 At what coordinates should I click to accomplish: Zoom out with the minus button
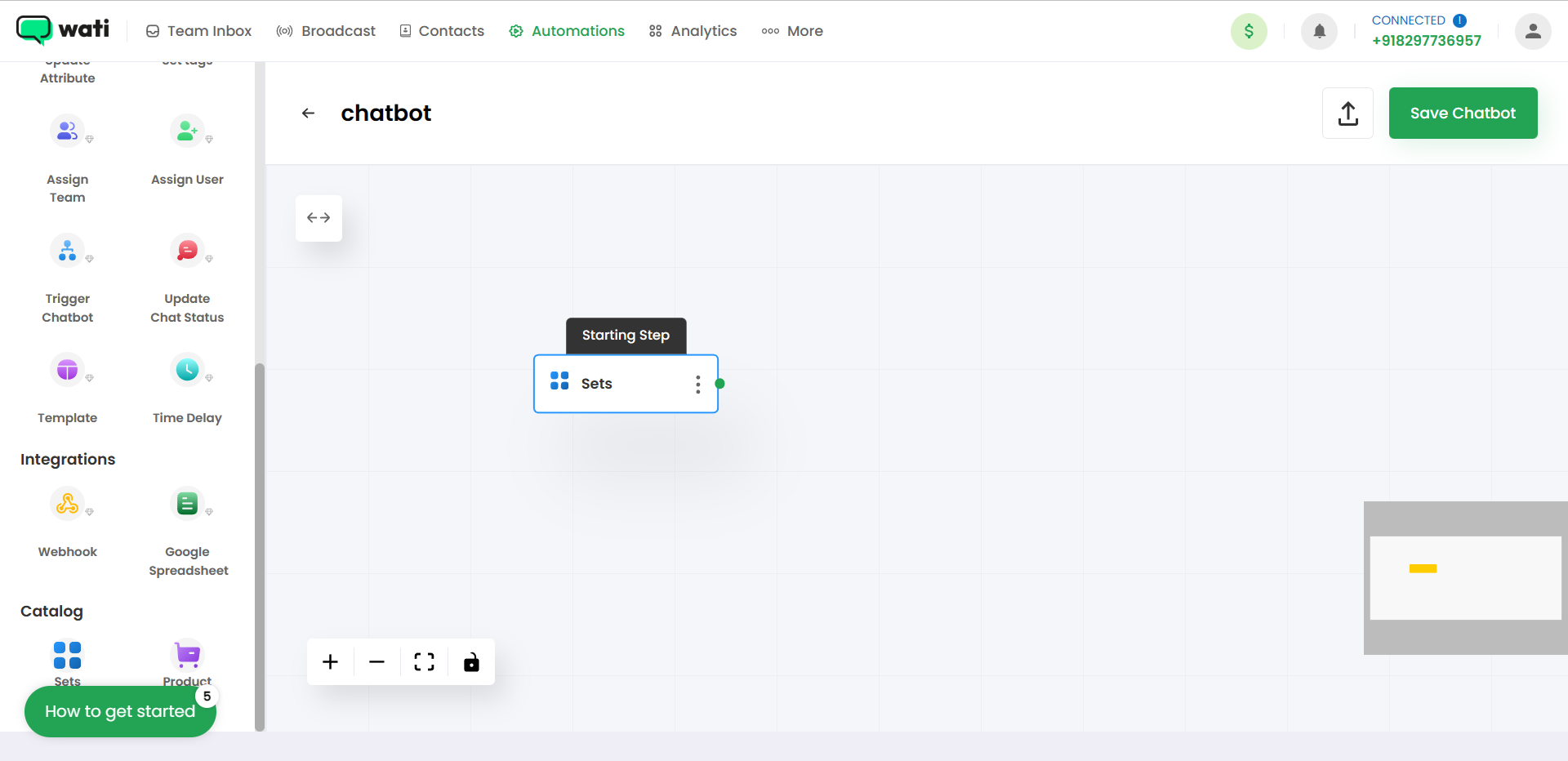click(376, 662)
